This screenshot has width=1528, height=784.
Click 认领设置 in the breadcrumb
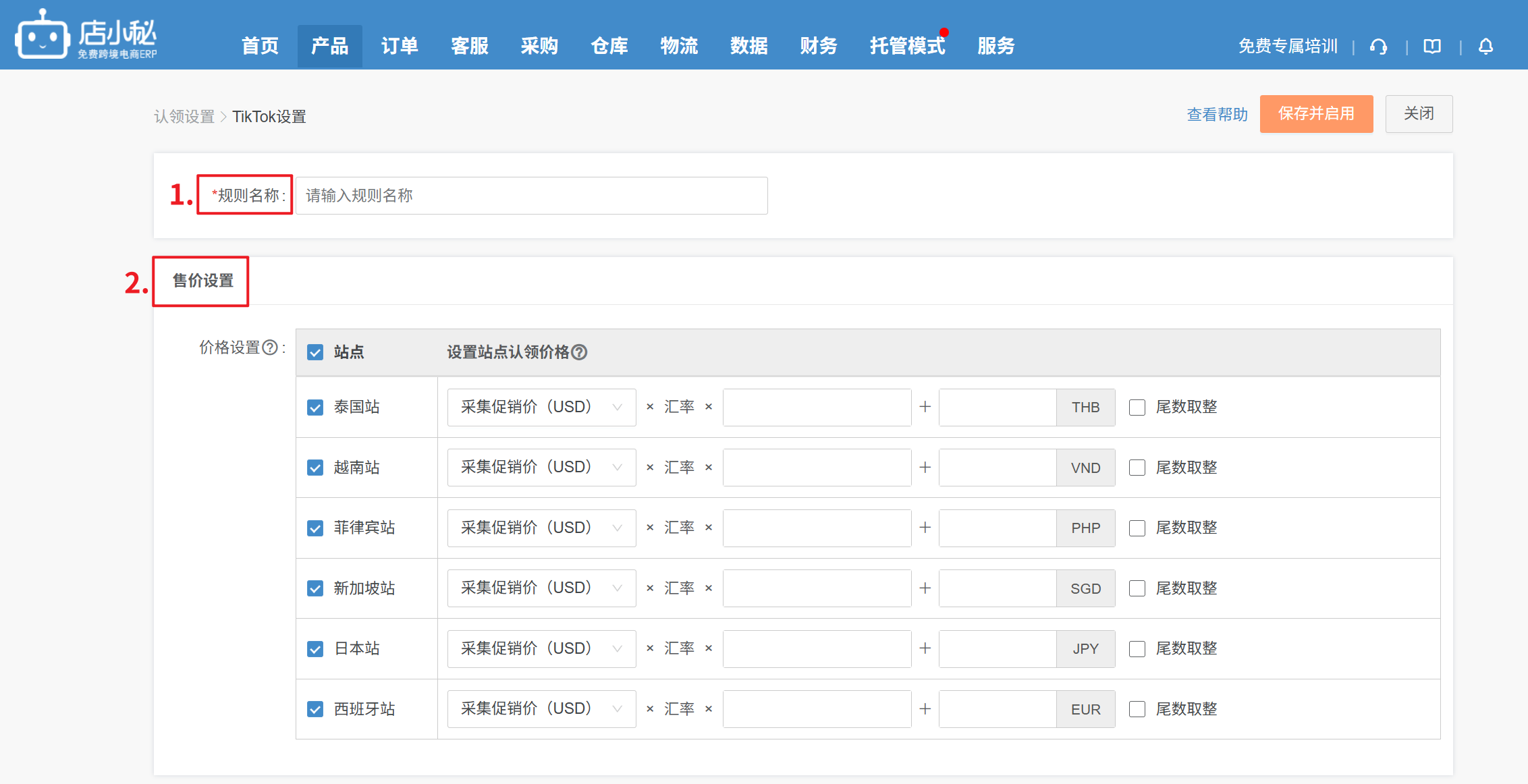[184, 117]
